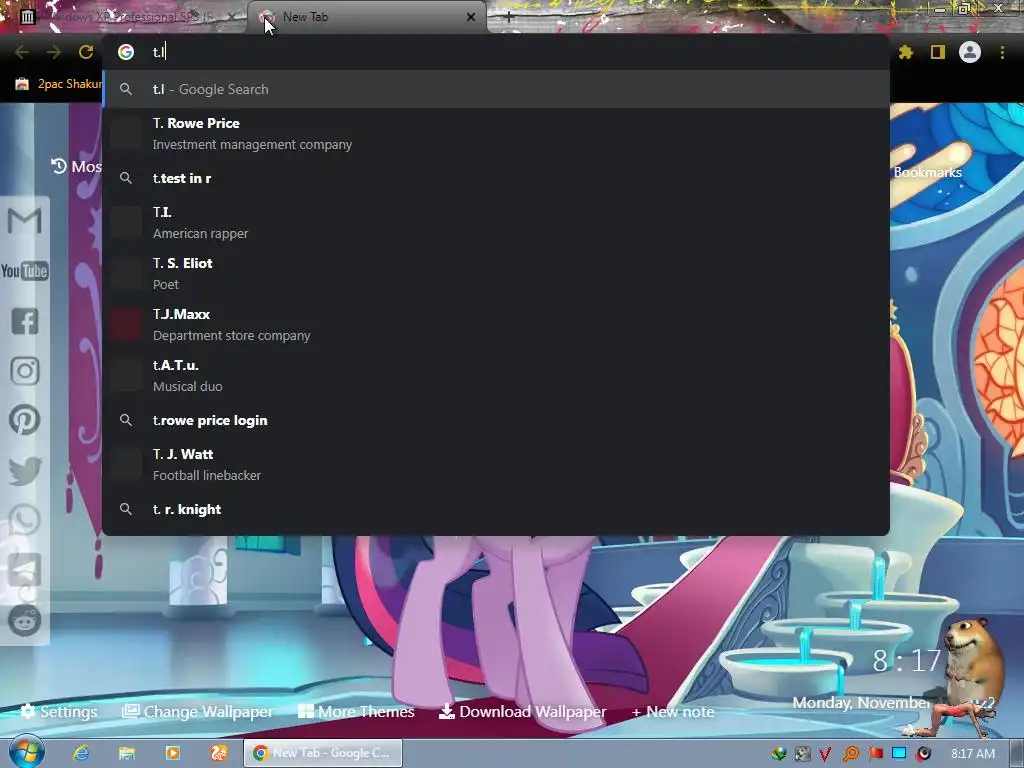The height and width of the screenshot is (768, 1024).
Task: Choose the T. Rowe Price suggestion
Action: coord(496,133)
